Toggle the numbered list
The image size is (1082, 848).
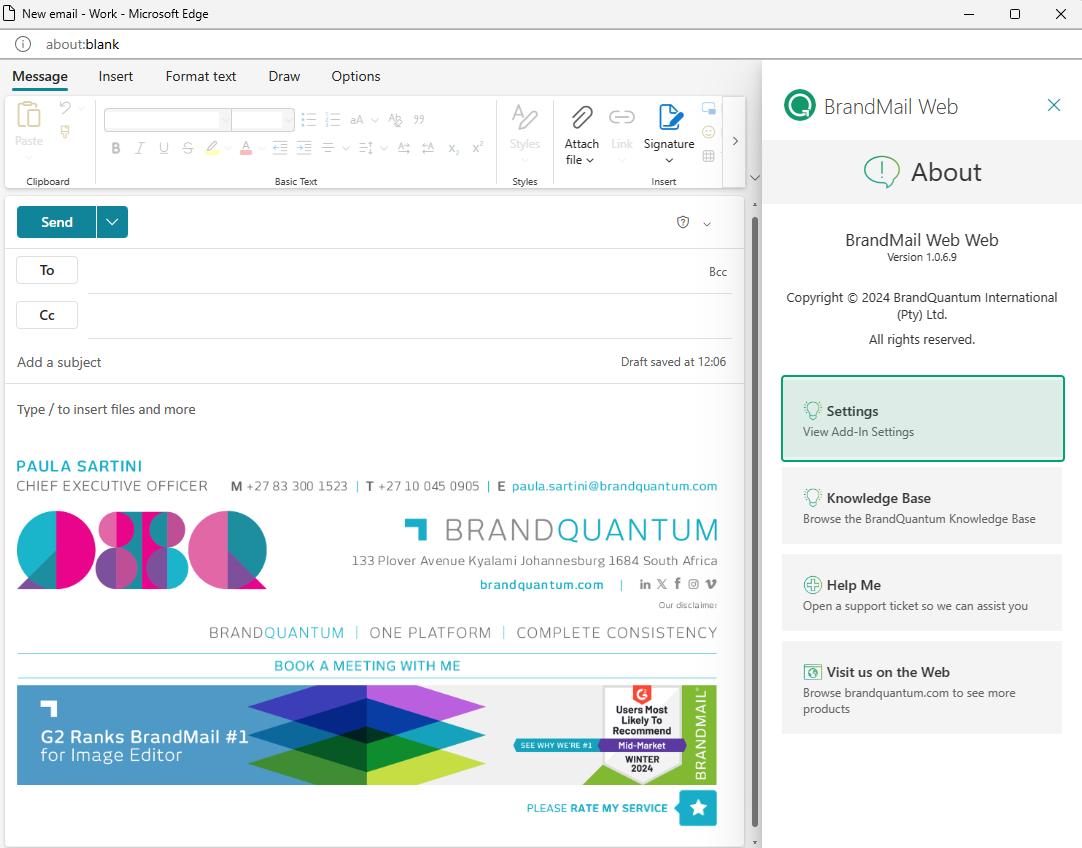pos(333,119)
